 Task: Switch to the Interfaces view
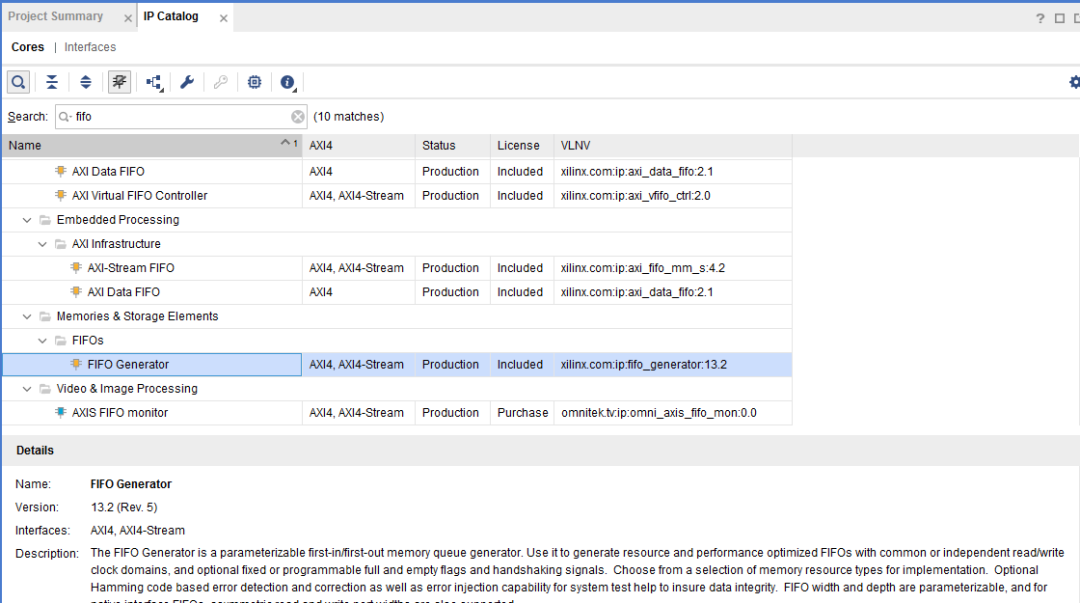(x=90, y=47)
